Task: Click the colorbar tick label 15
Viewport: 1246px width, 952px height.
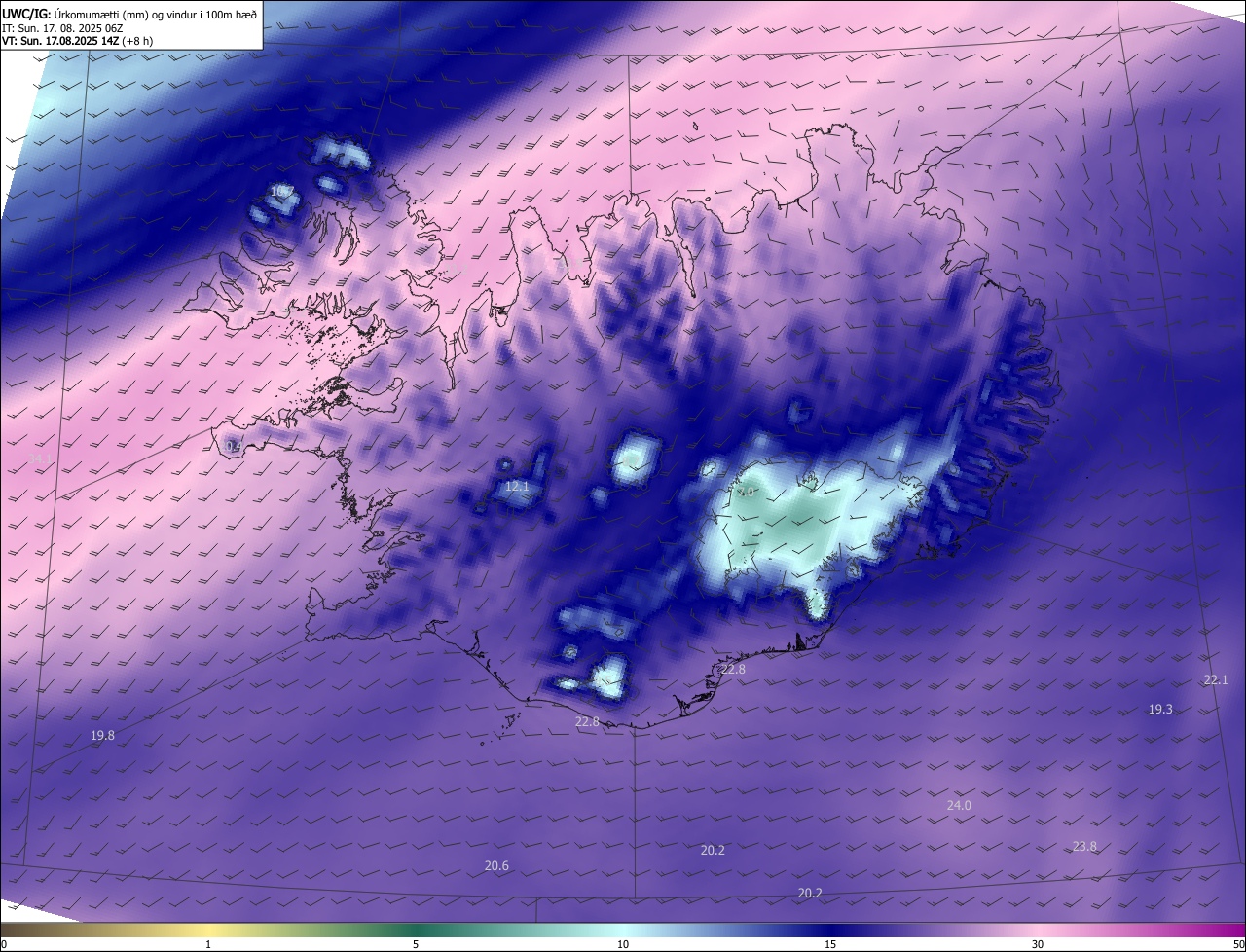Action: pyautogui.click(x=830, y=945)
